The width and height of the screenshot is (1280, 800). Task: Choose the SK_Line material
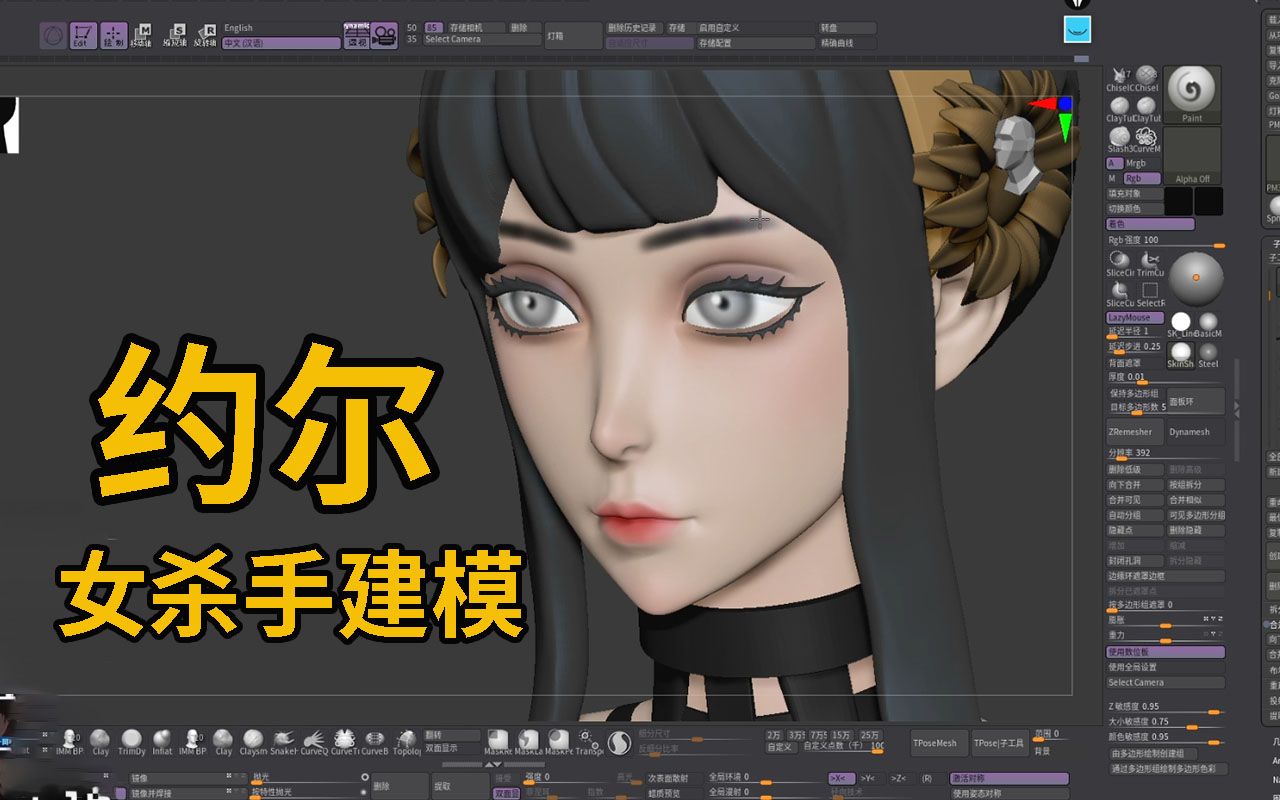[1180, 324]
